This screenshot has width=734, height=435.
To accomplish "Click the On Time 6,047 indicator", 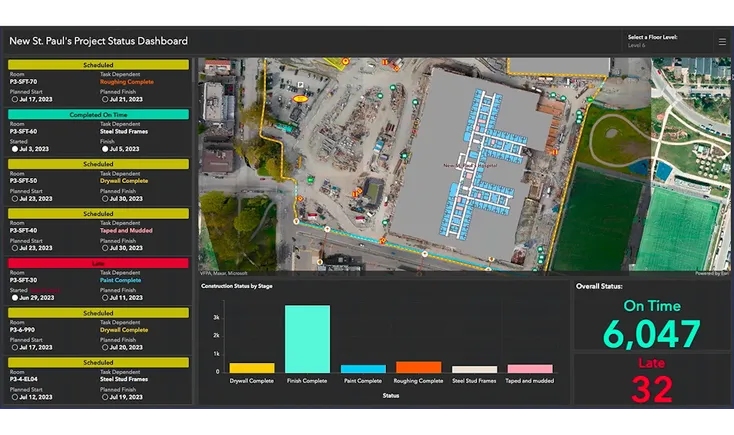I will tap(651, 326).
